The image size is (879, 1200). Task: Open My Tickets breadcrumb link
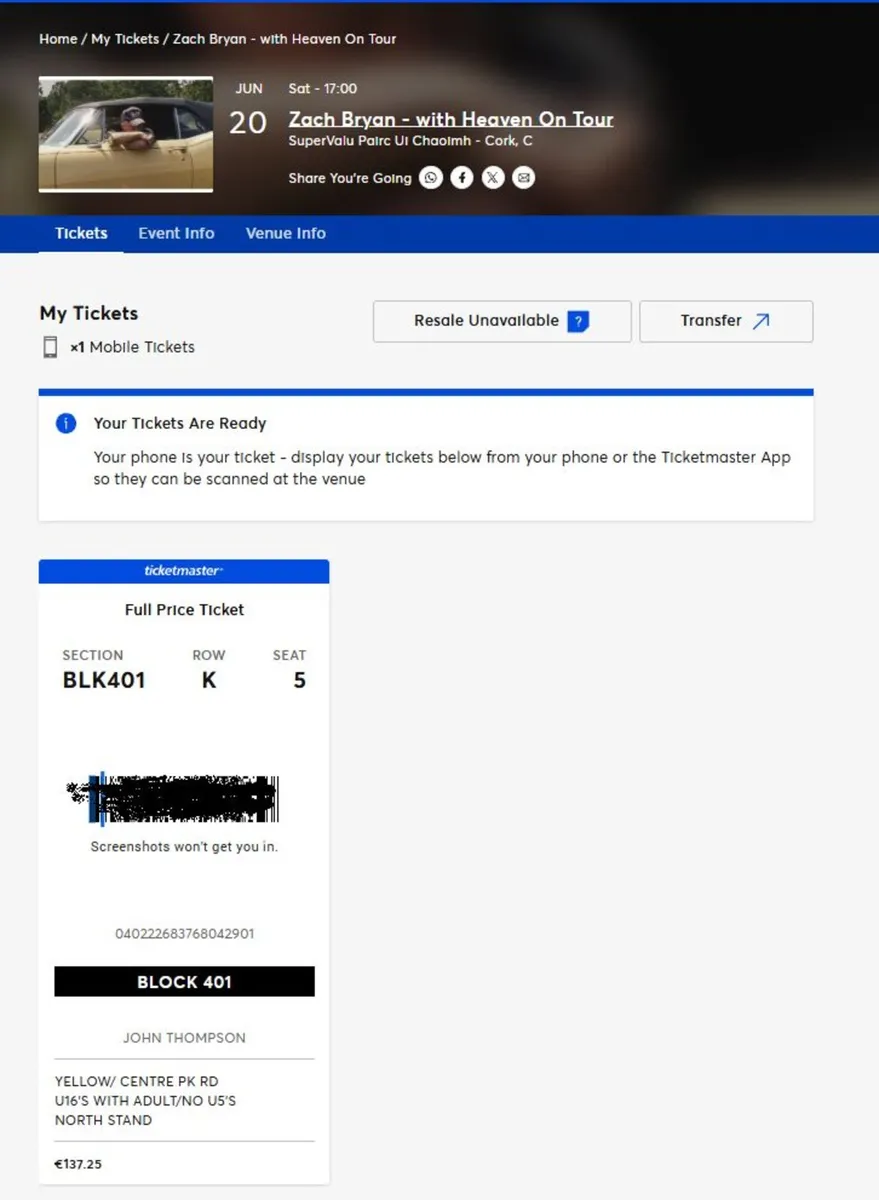125,39
